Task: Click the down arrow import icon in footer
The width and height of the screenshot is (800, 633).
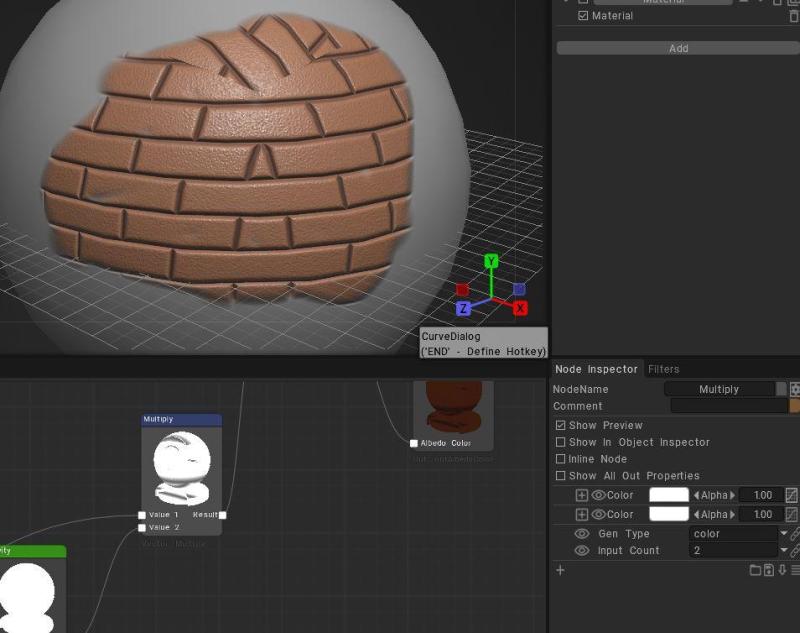Action: click(782, 570)
